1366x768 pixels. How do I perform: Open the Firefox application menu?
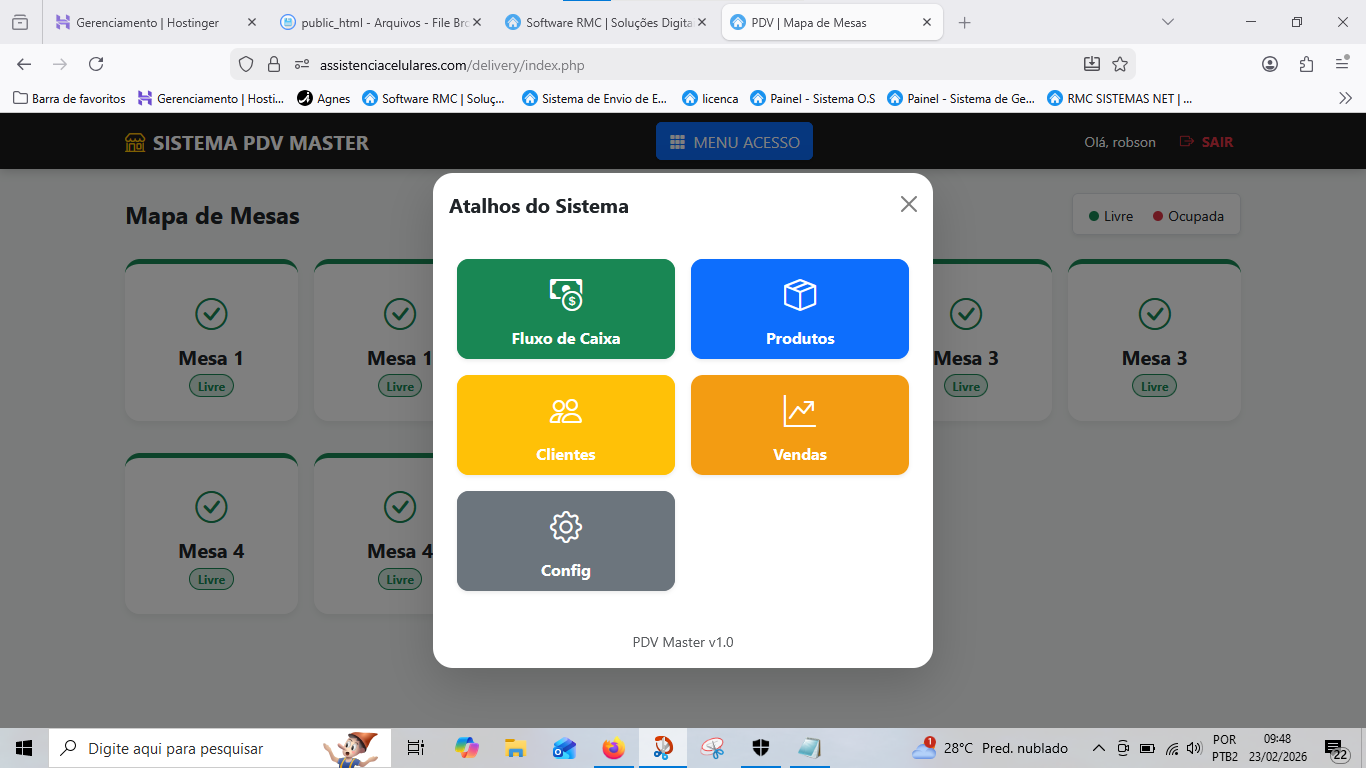[x=1342, y=64]
